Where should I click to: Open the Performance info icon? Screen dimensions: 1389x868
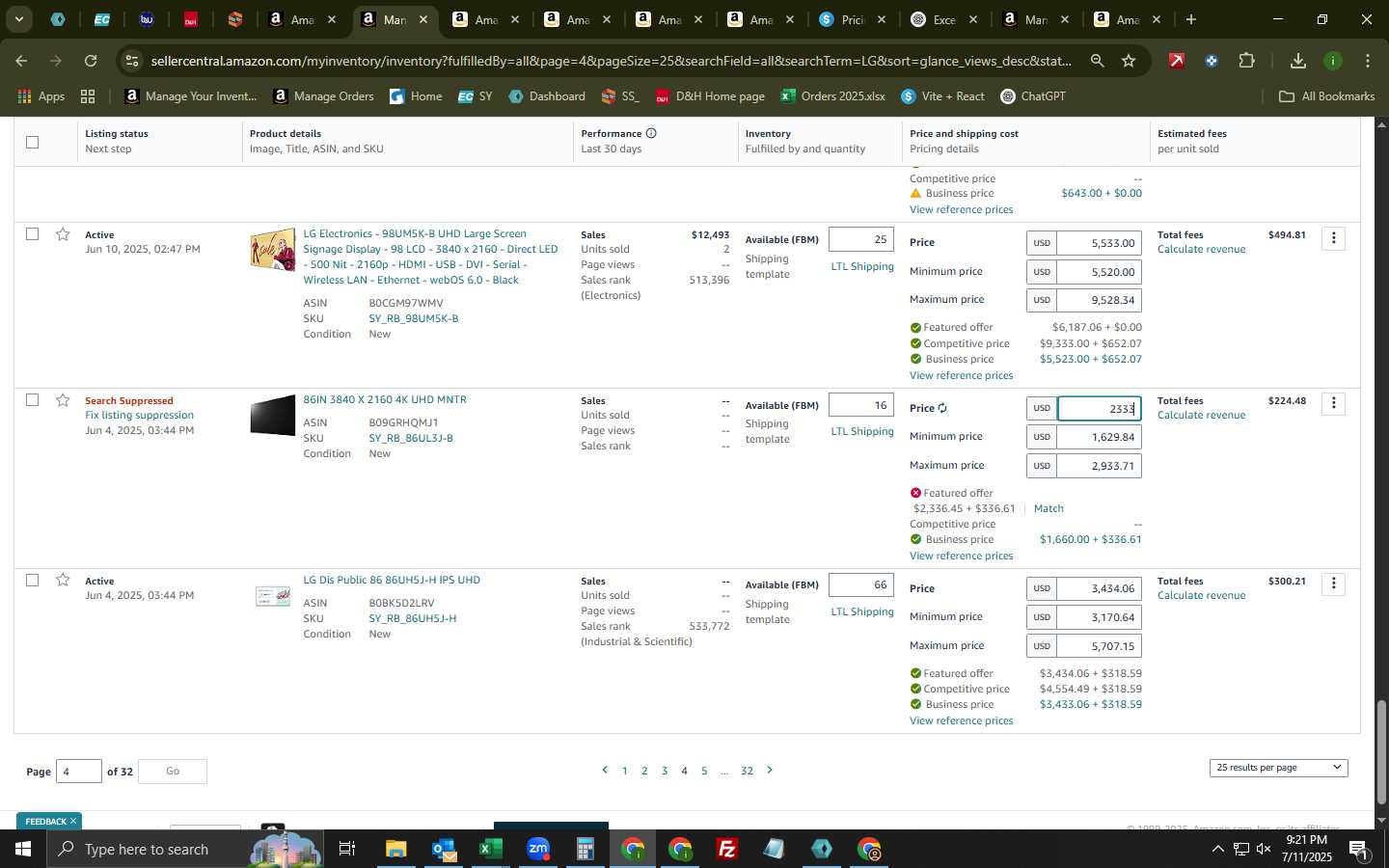click(651, 133)
